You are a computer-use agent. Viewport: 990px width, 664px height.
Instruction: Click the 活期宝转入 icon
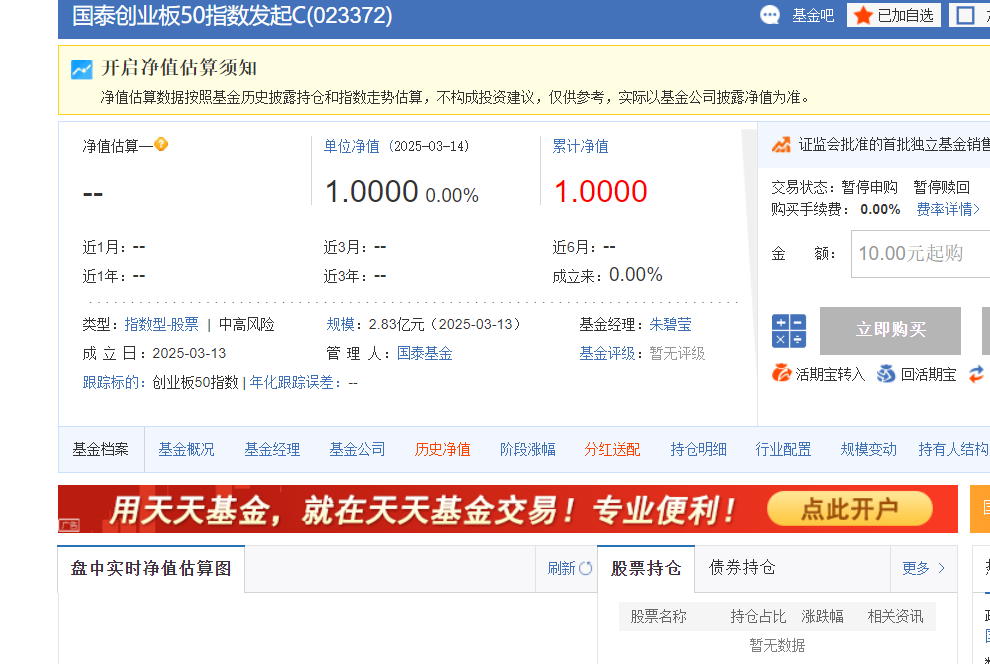[781, 374]
